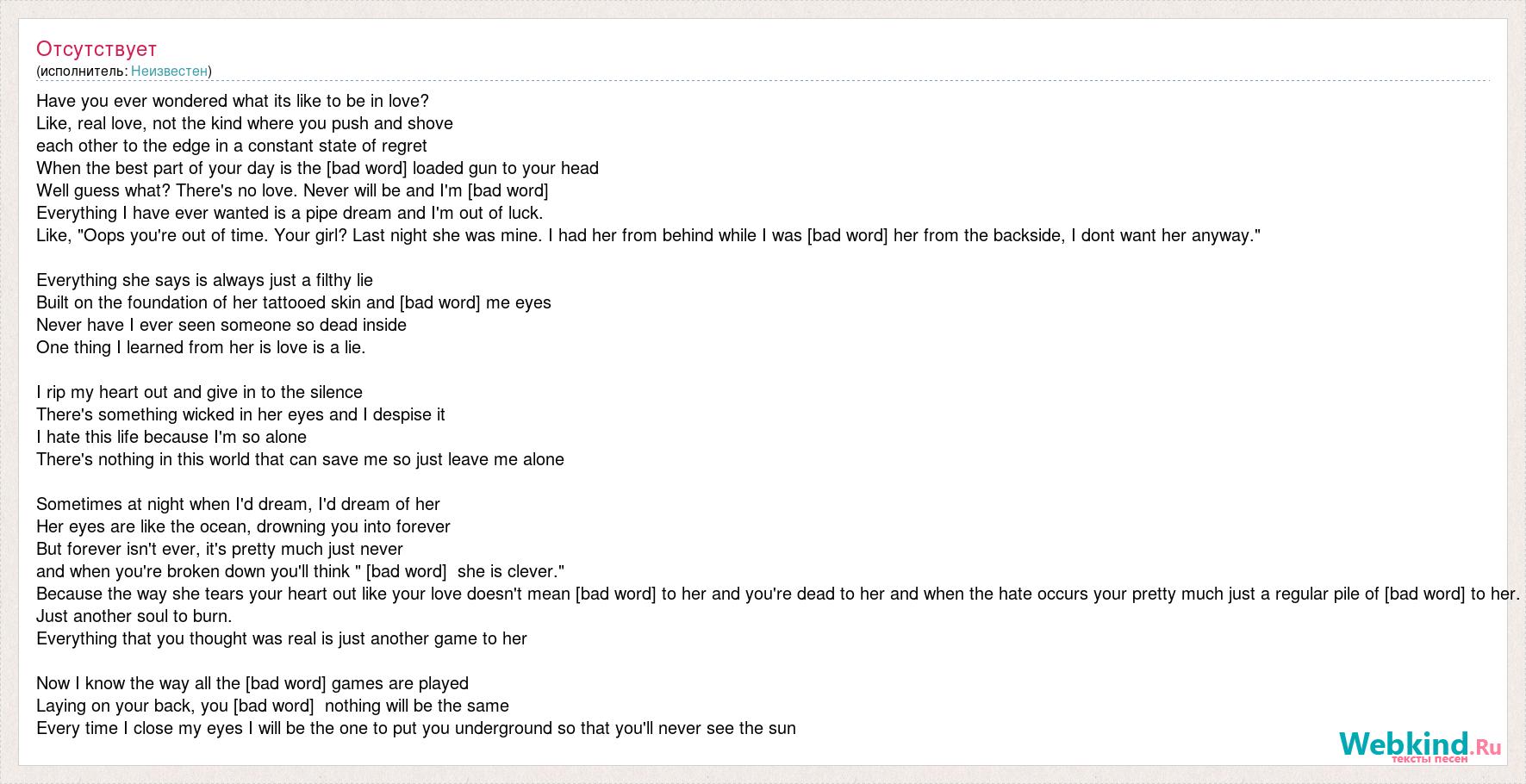
Task: Click the line 'Everything I have ever wanted'
Action: [x=290, y=213]
